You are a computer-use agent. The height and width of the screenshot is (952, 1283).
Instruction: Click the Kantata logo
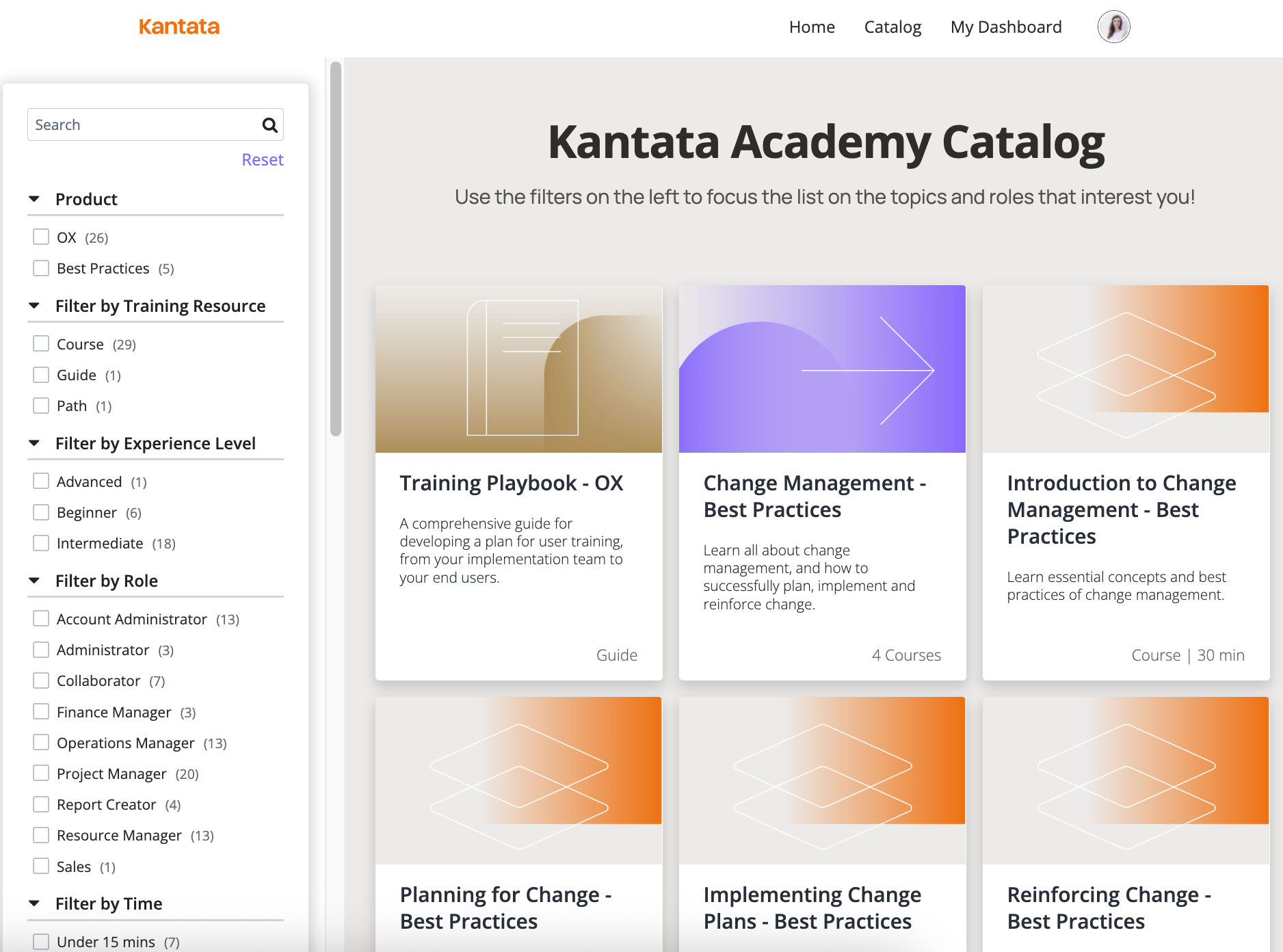178,27
